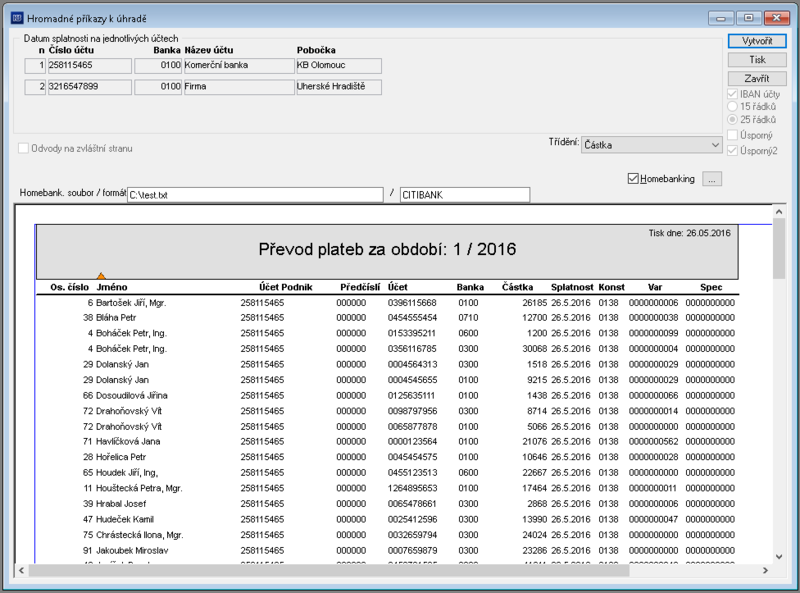Click the row for Bláha Petr

[x=388, y=317]
